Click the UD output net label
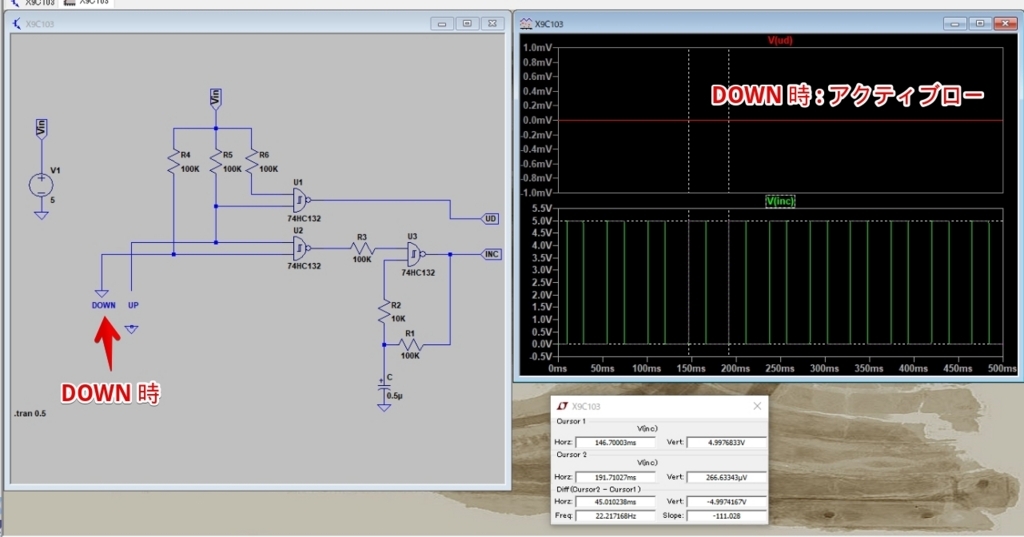This screenshot has width=1024, height=537. coord(490,219)
